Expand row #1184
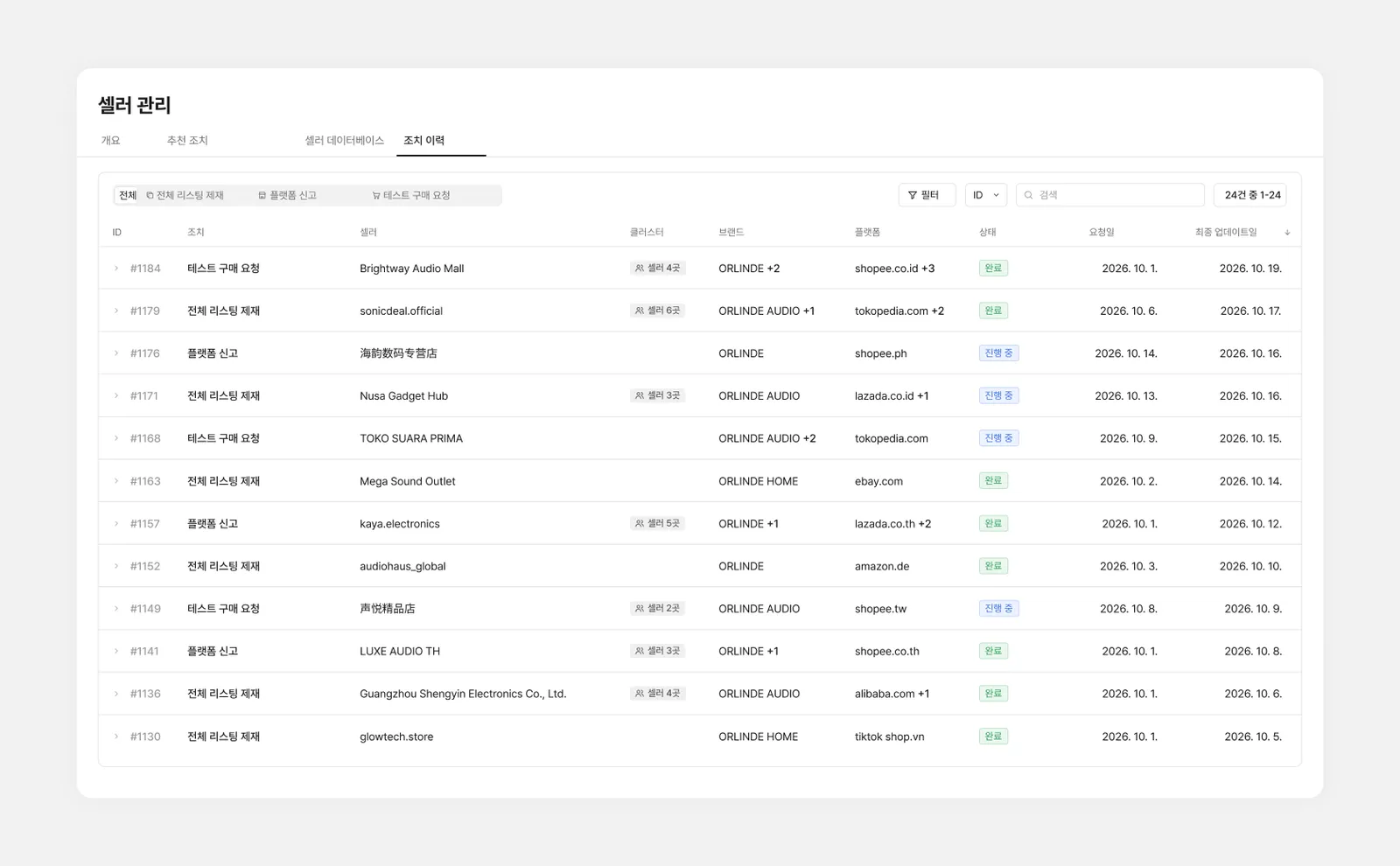1400x866 pixels. click(x=116, y=269)
